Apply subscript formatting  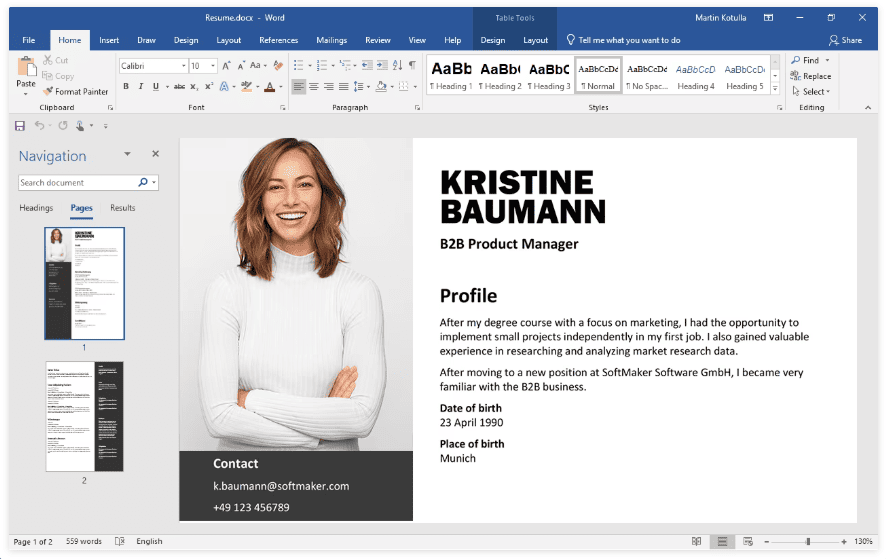[x=194, y=86]
